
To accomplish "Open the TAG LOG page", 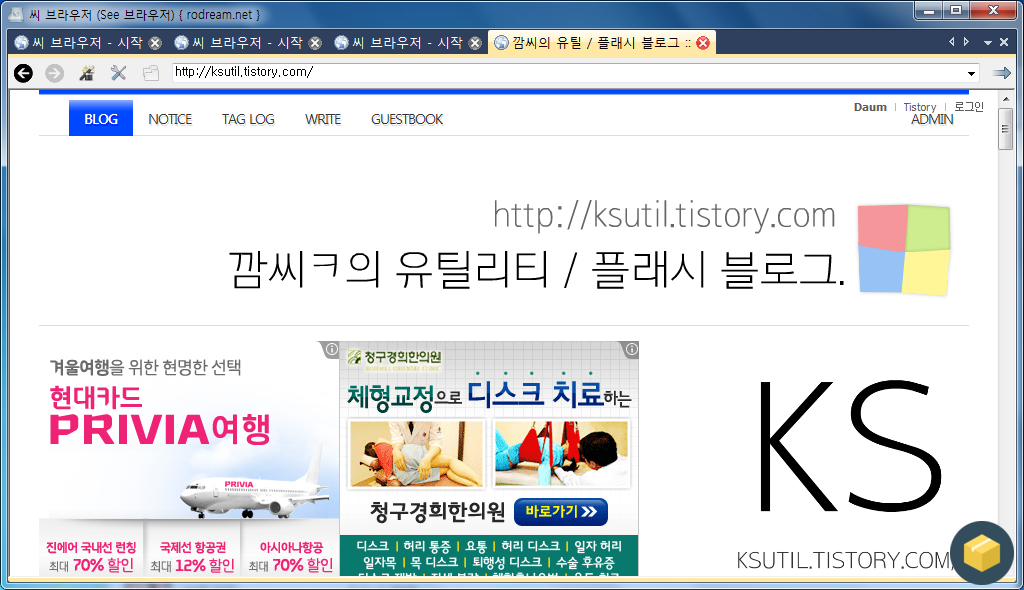I will point(248,120).
